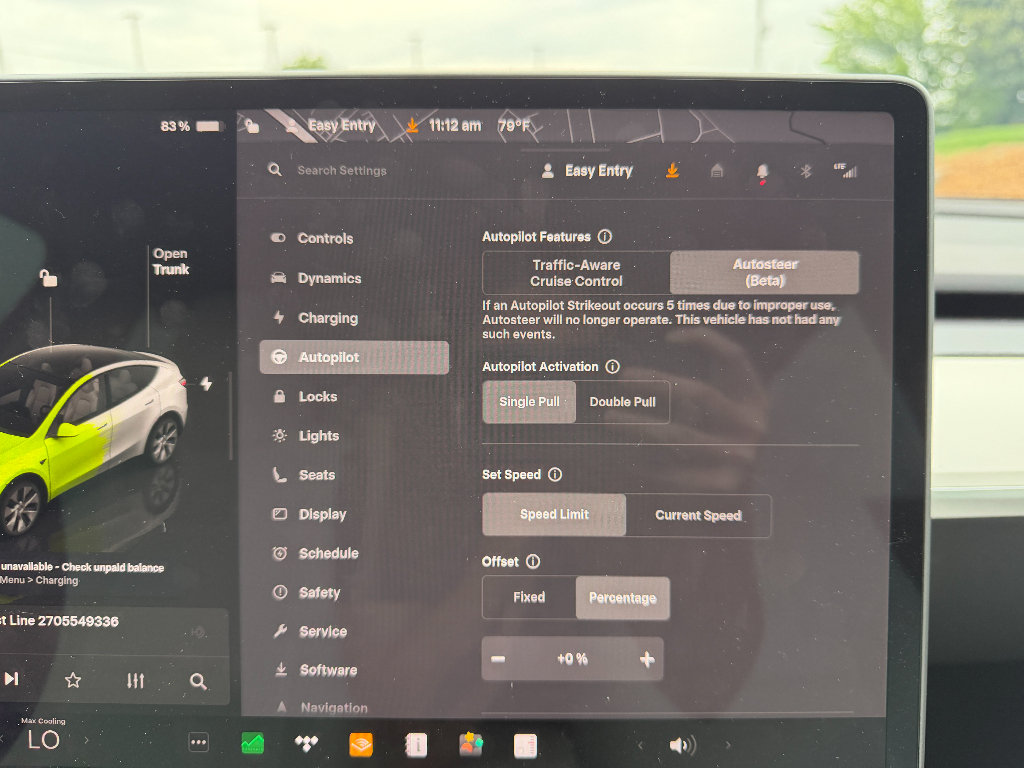The image size is (1024, 768).
Task: Tap Open Trunk on car view
Action: [170, 261]
